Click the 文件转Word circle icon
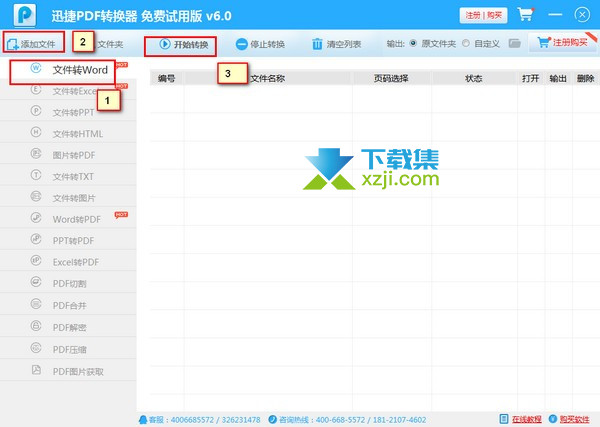 [36, 68]
